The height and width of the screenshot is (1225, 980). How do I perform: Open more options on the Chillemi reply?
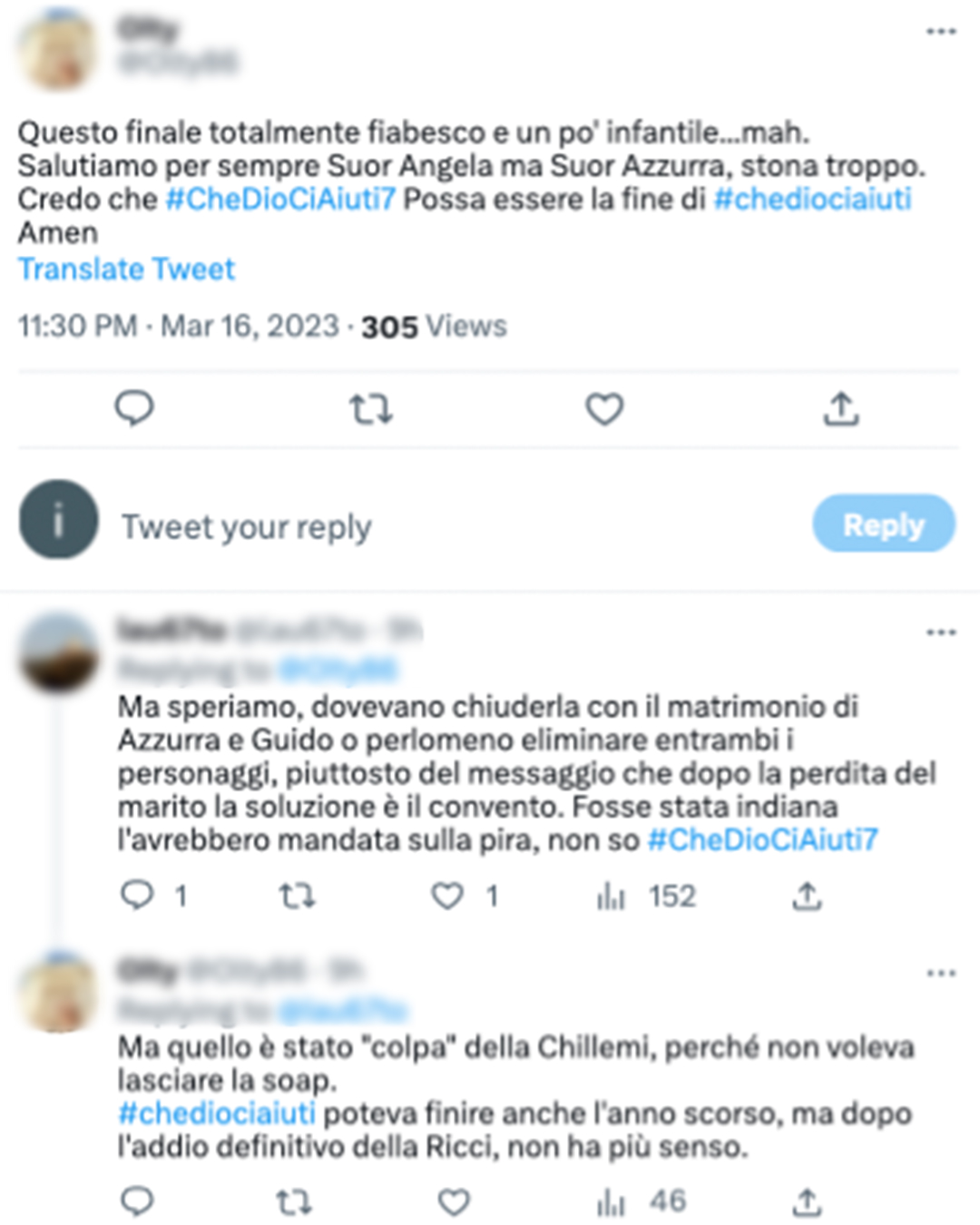click(x=941, y=974)
